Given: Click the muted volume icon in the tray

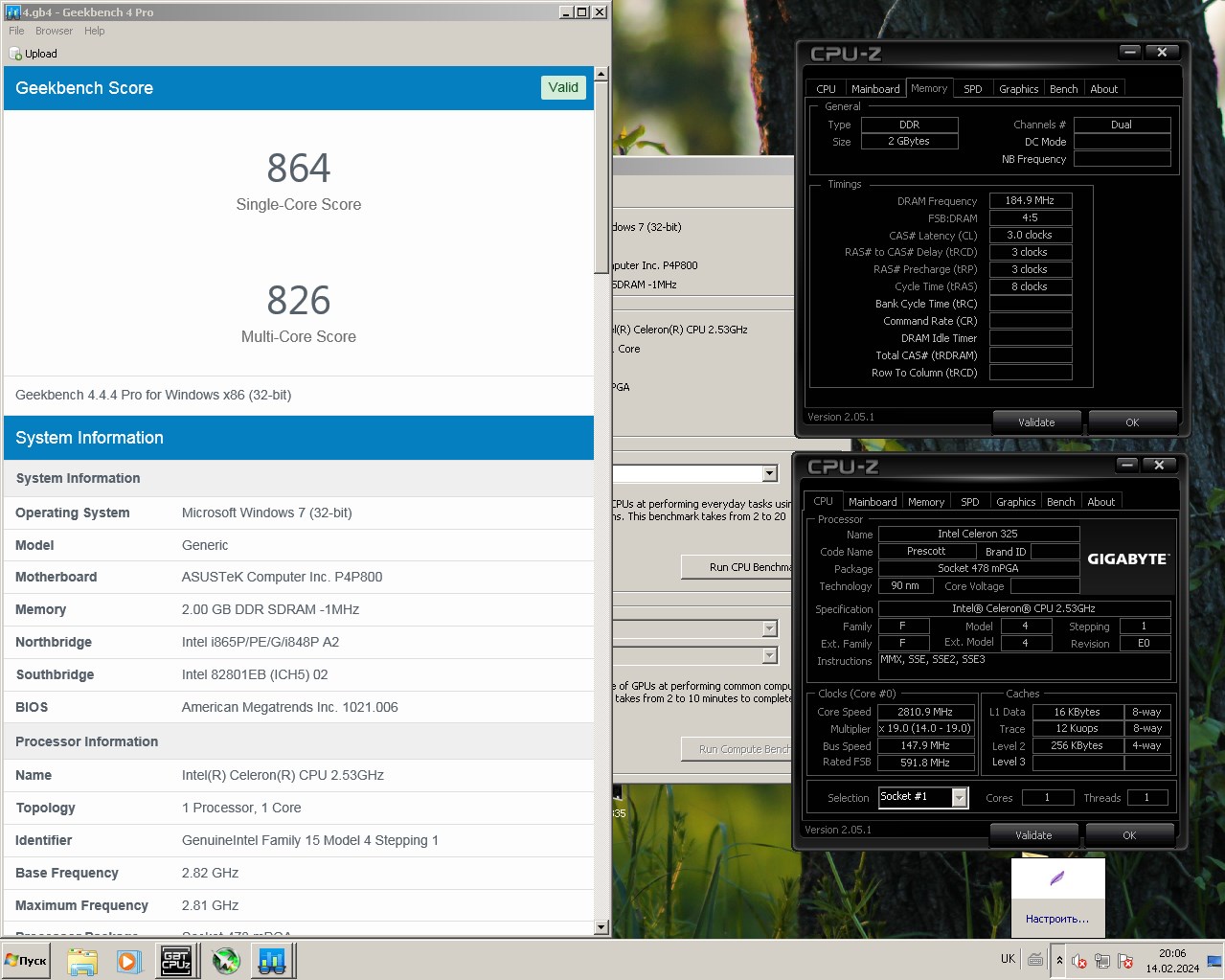Looking at the screenshot, I should tap(1079, 961).
